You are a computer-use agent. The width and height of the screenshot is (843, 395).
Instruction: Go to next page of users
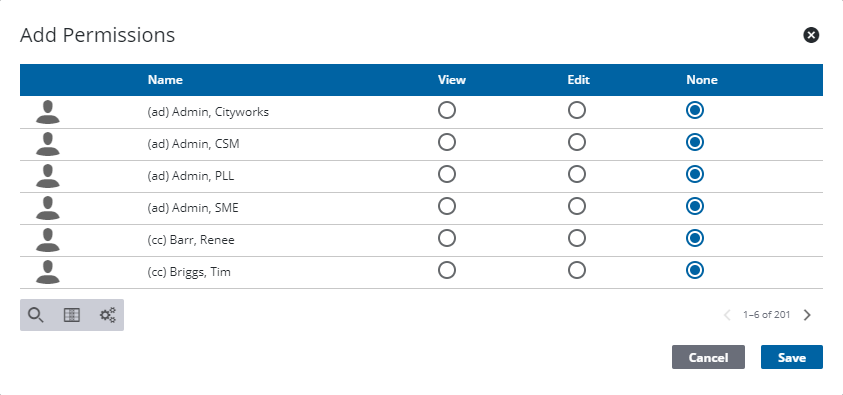(x=806, y=315)
